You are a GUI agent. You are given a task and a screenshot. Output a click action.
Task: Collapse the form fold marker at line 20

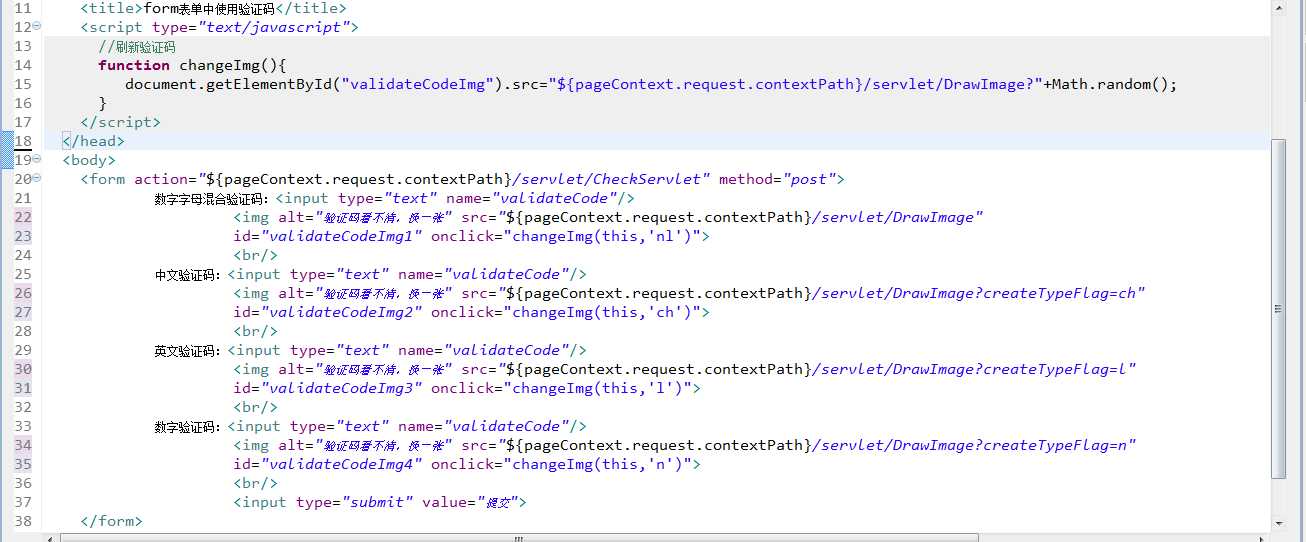click(x=38, y=179)
